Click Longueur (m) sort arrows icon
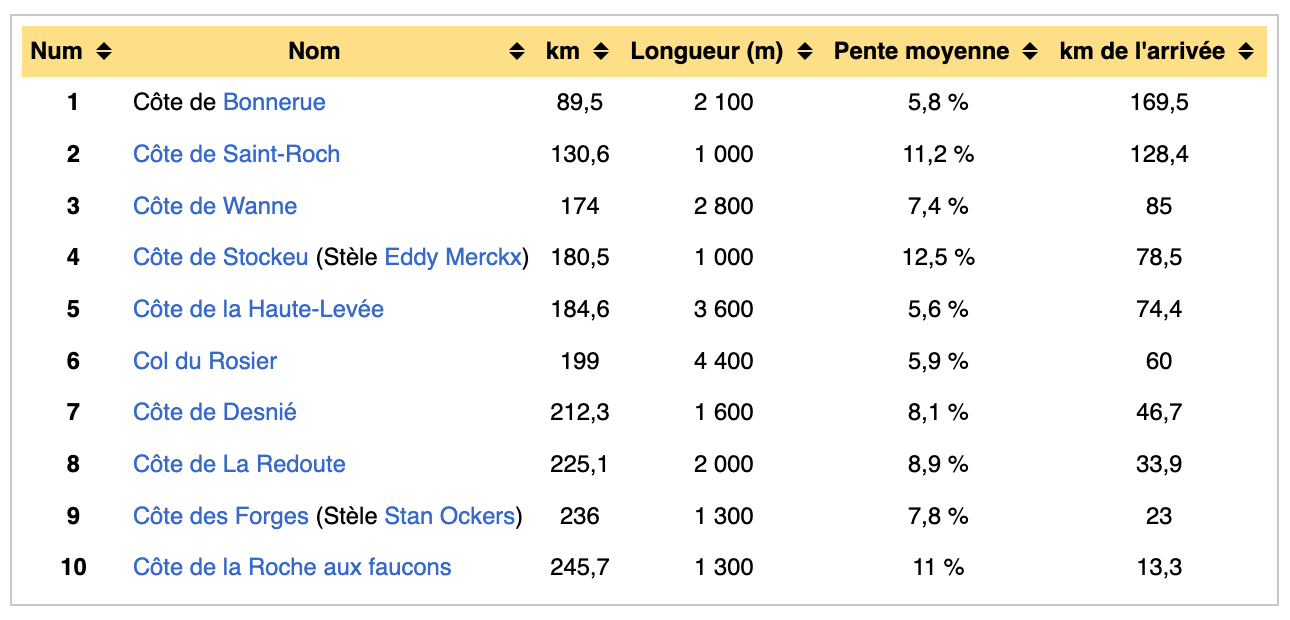The height and width of the screenshot is (620, 1290). (805, 52)
